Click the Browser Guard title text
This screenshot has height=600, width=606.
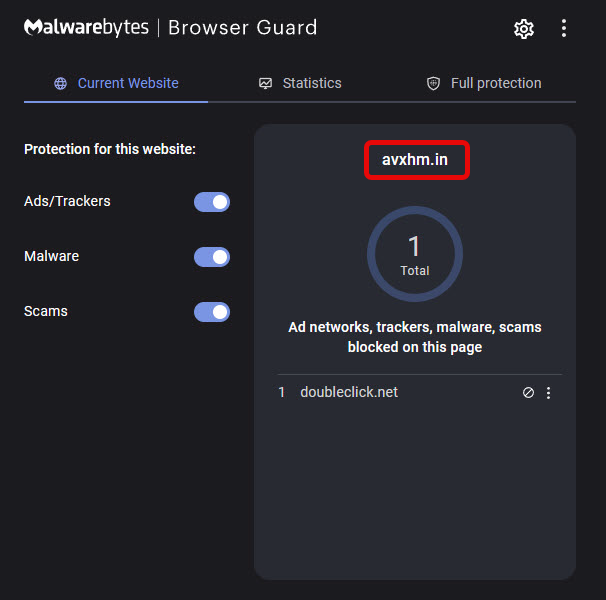tap(243, 27)
